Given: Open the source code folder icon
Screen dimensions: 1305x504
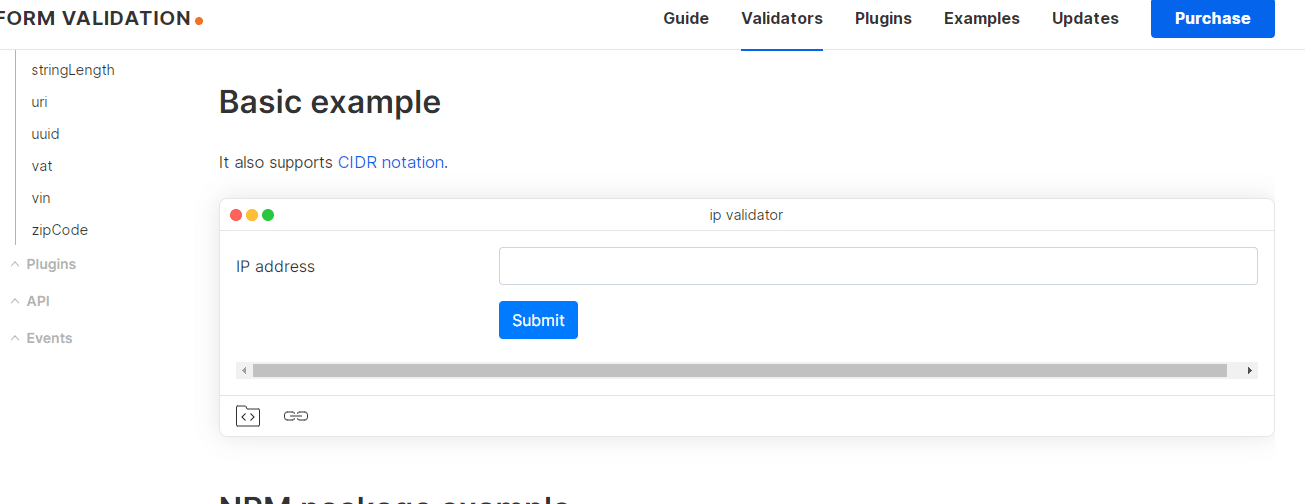Looking at the screenshot, I should (x=248, y=416).
